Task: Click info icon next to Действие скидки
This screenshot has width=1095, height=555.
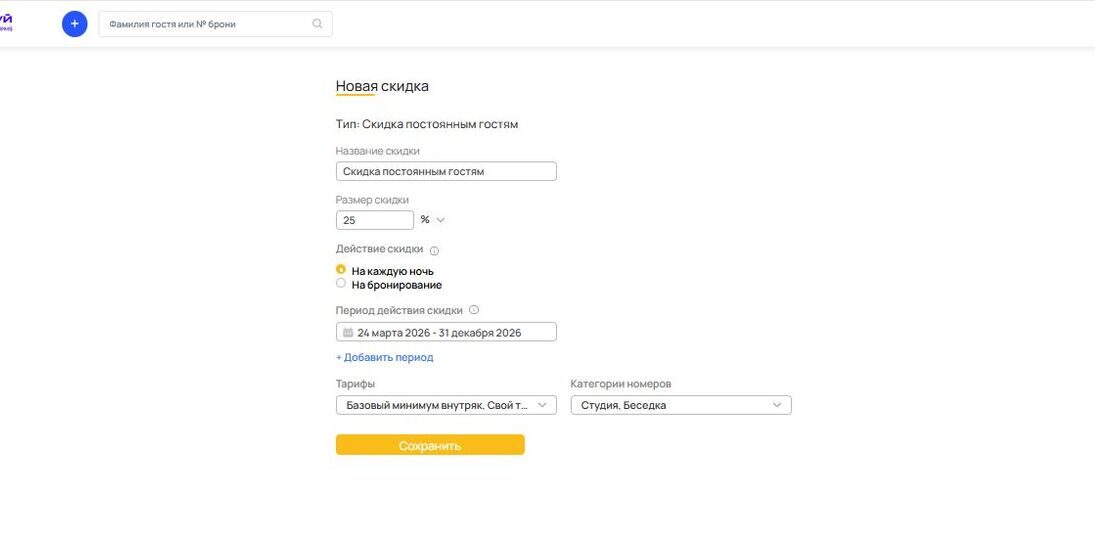Action: click(x=434, y=251)
